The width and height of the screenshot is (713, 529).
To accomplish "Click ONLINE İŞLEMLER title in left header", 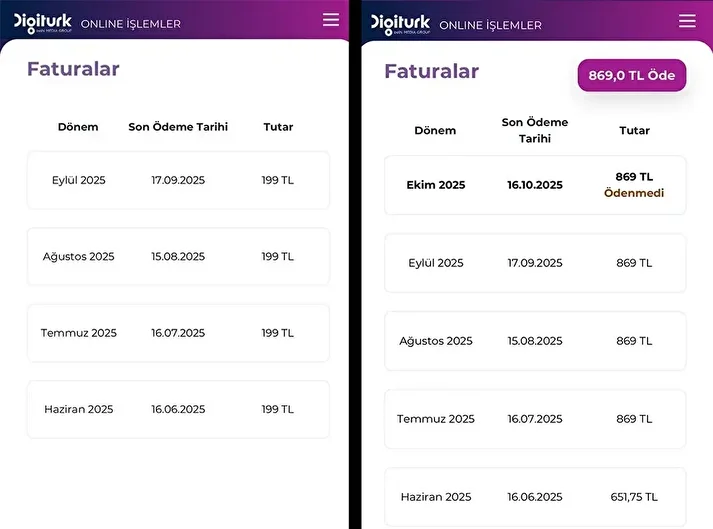I will (131, 24).
